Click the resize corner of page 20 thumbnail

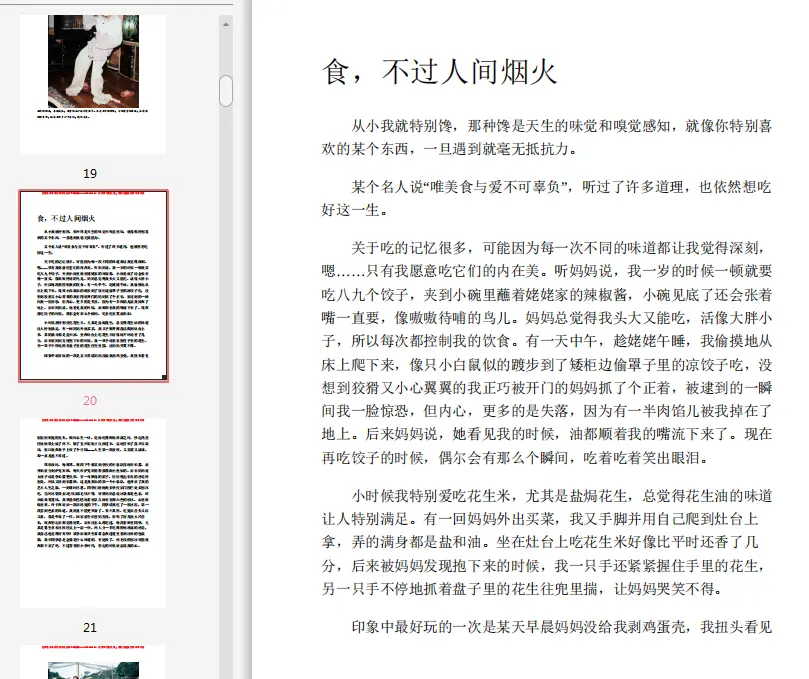coord(165,377)
